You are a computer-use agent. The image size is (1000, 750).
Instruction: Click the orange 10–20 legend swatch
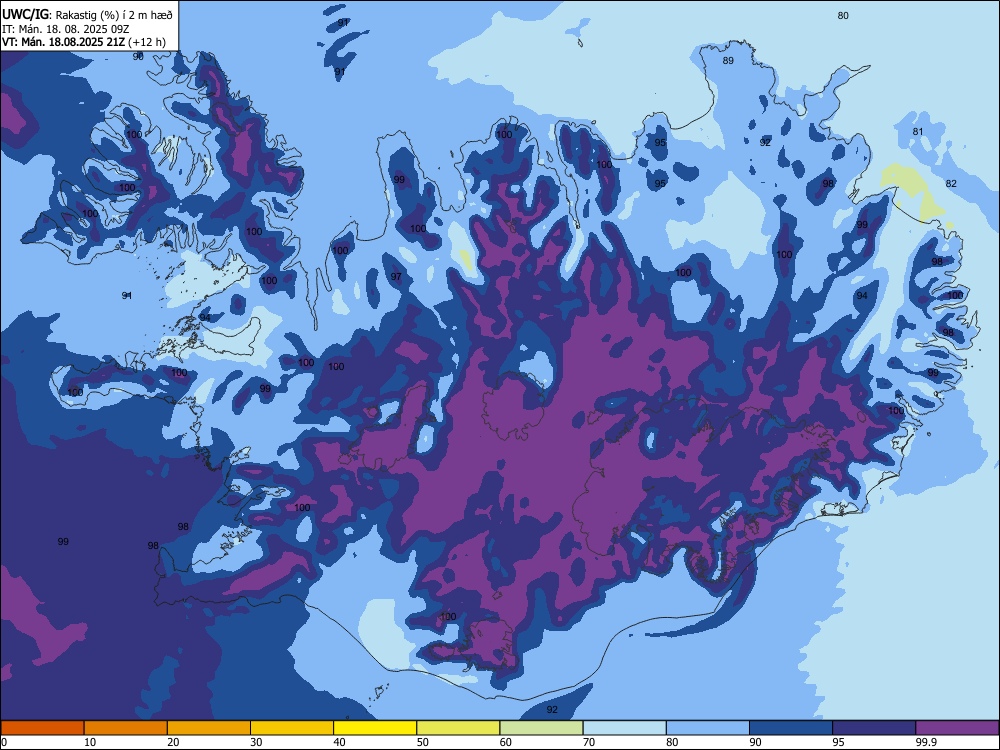tap(126, 728)
